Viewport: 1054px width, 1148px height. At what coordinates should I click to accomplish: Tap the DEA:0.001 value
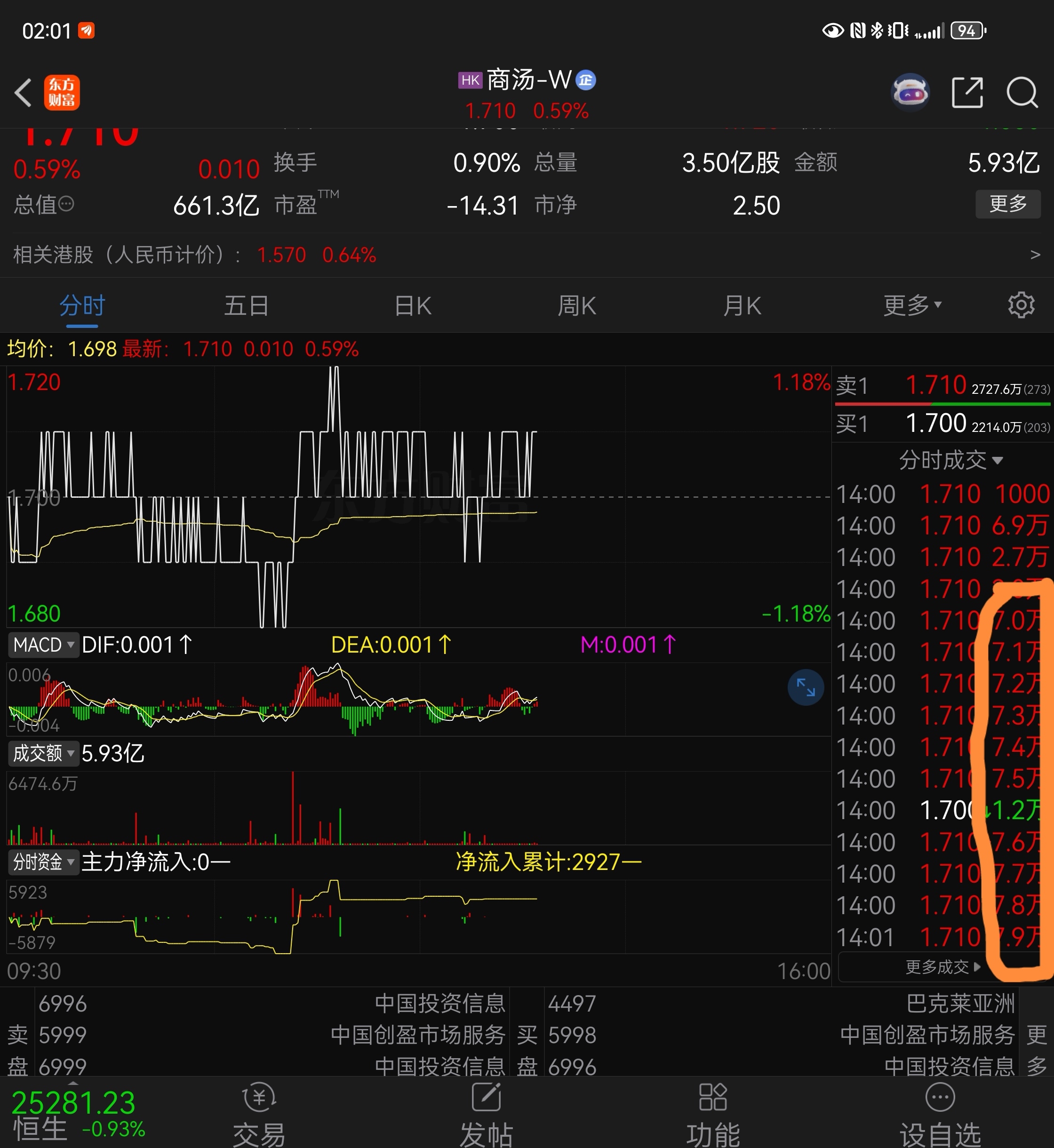tap(392, 645)
